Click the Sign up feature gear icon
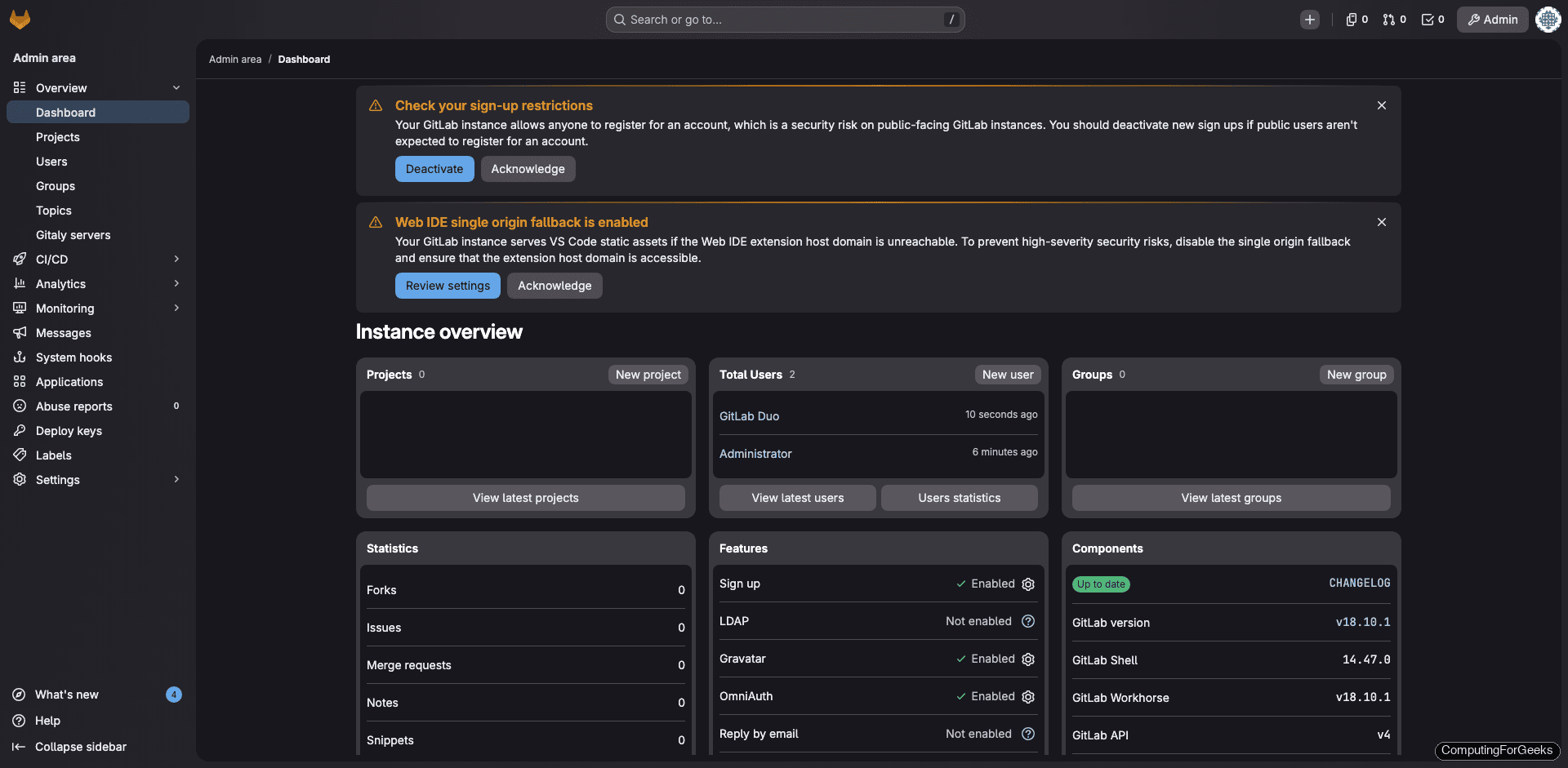The height and width of the screenshot is (768, 1568). tap(1027, 584)
